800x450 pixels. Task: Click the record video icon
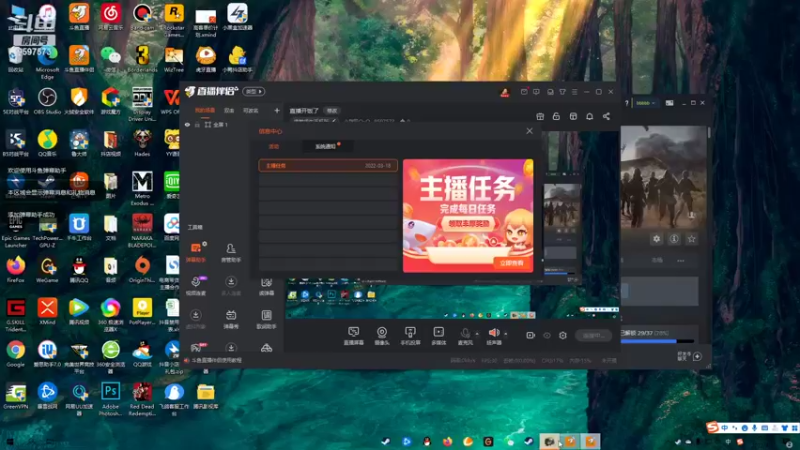pos(531,335)
